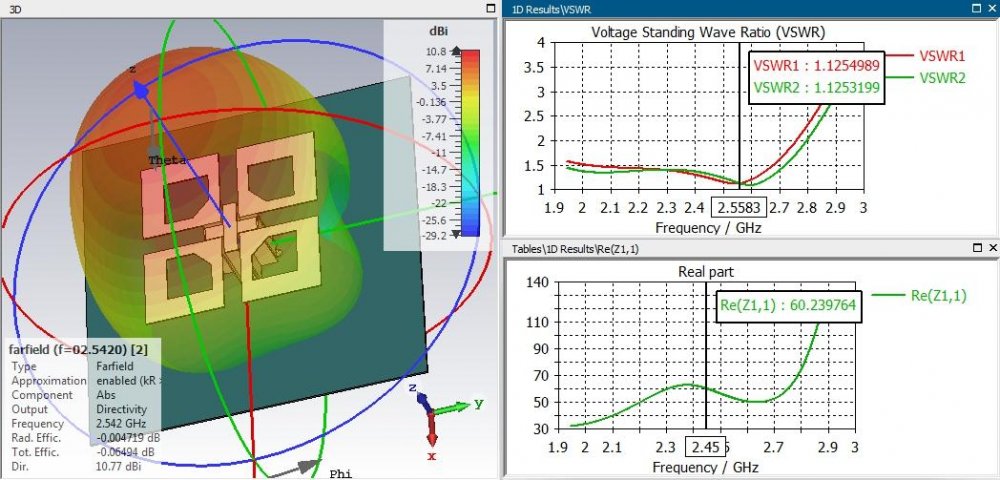Click the Tables\1D Results\Re(Z1,1) title bar
The image size is (1000, 480).
pos(751,249)
